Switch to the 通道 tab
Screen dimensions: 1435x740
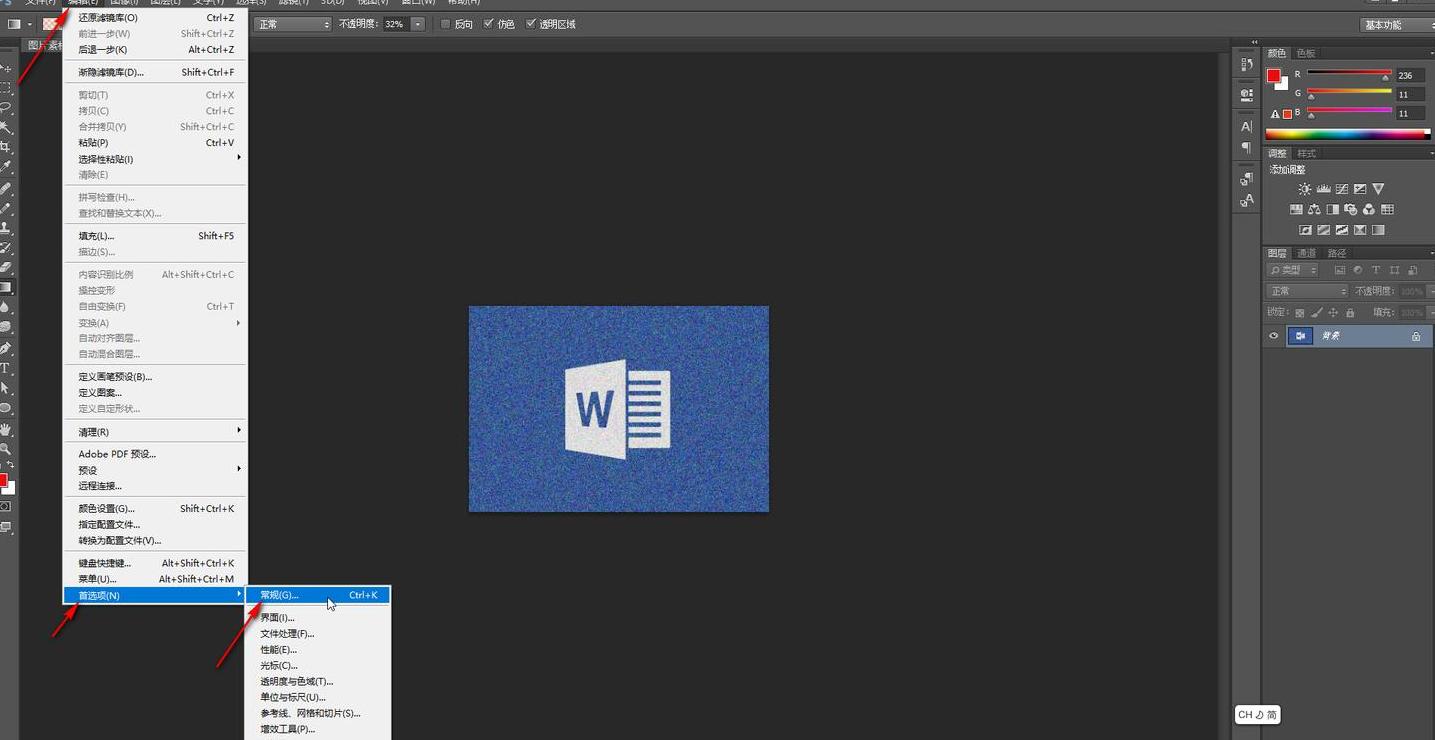click(x=1306, y=253)
